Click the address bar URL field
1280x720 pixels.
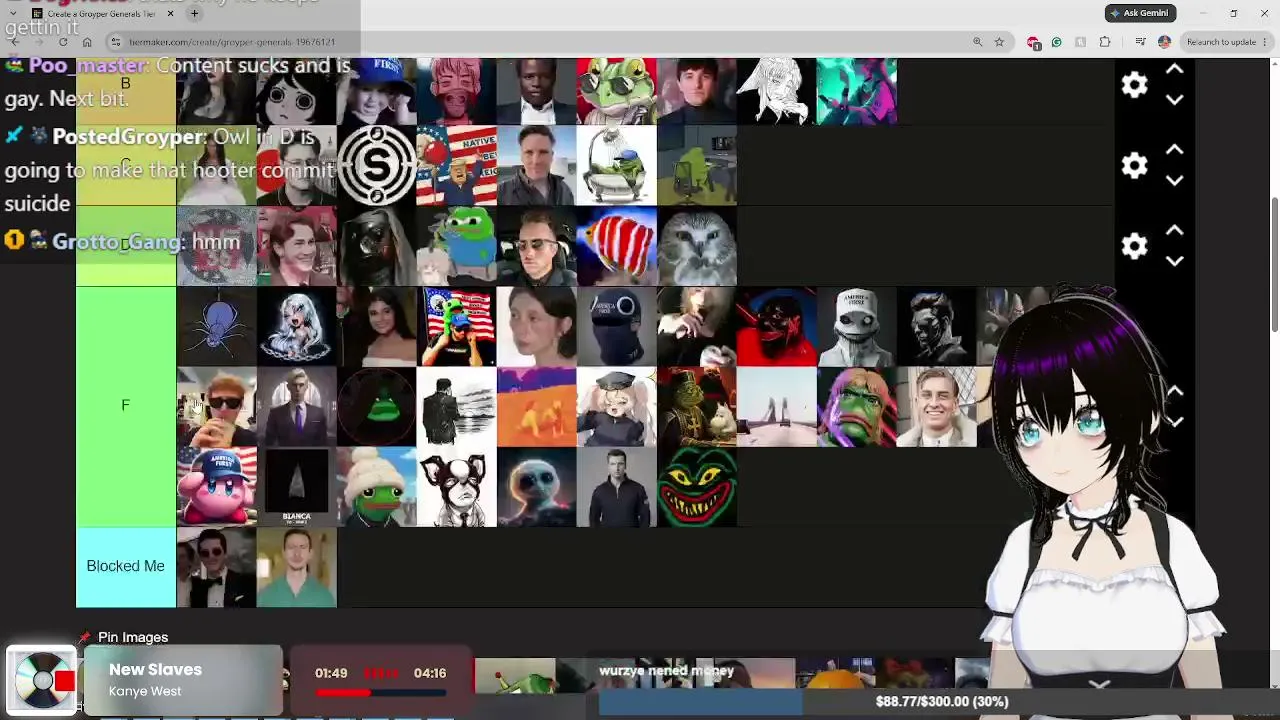click(540, 42)
